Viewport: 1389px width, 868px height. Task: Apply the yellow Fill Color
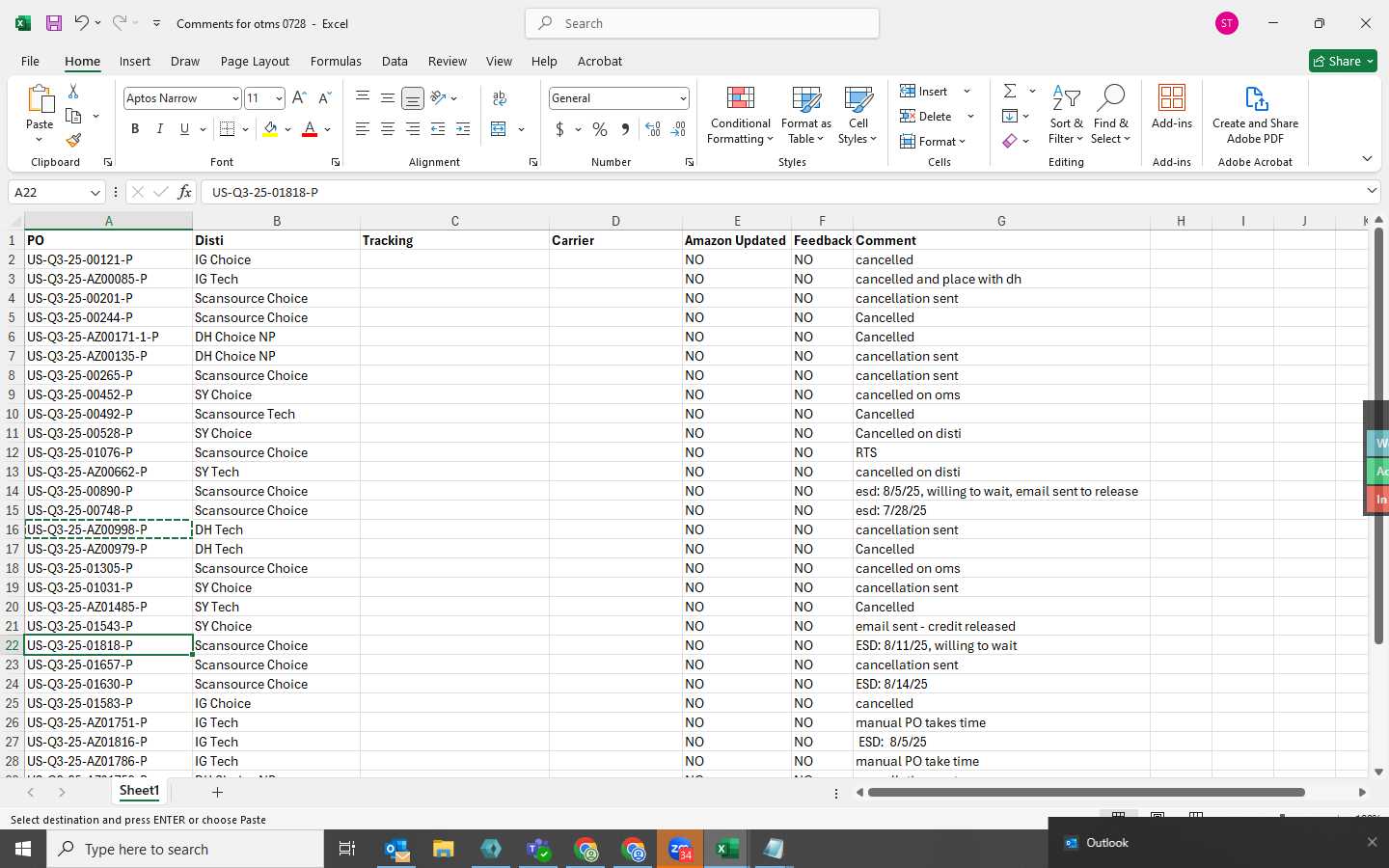click(x=270, y=129)
